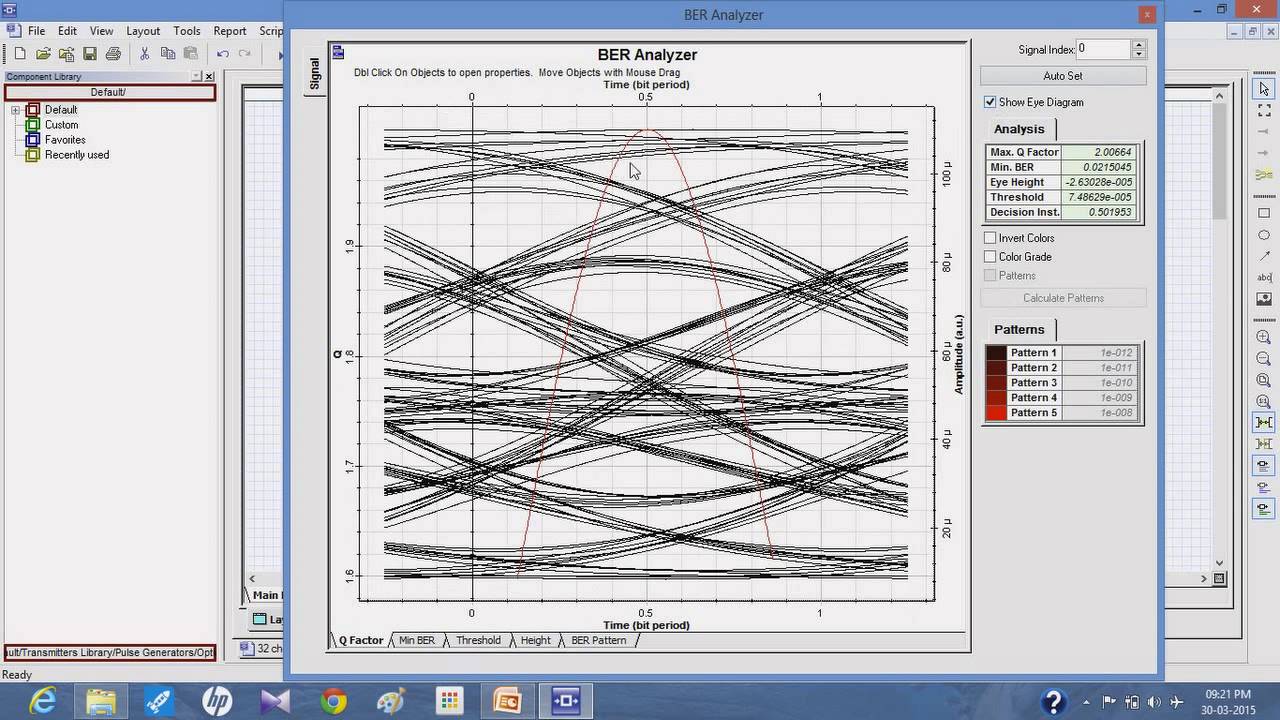The image size is (1280, 720).
Task: Click the Auto Set button
Action: coord(1062,76)
